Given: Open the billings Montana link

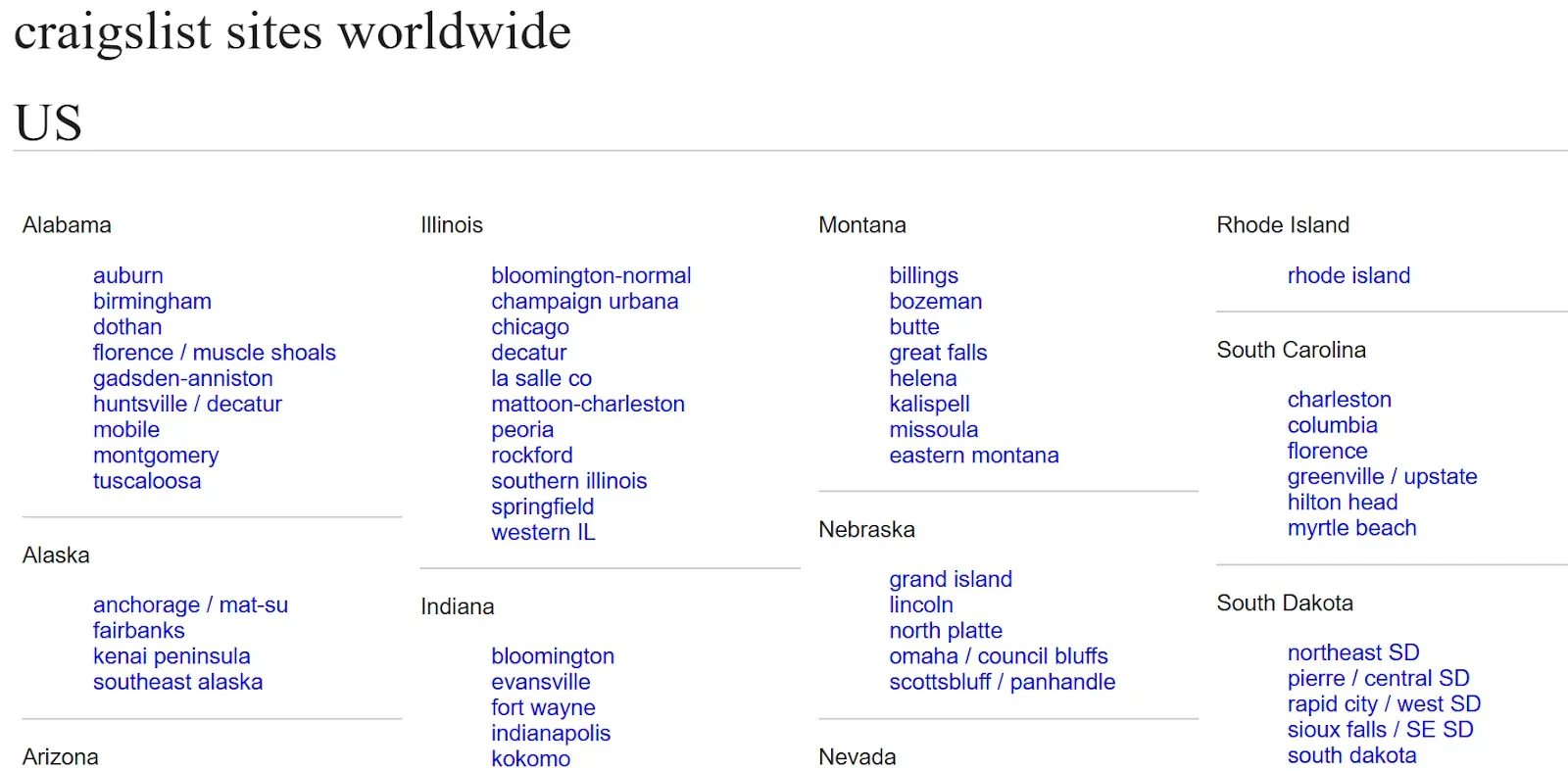Looking at the screenshot, I should tap(923, 276).
